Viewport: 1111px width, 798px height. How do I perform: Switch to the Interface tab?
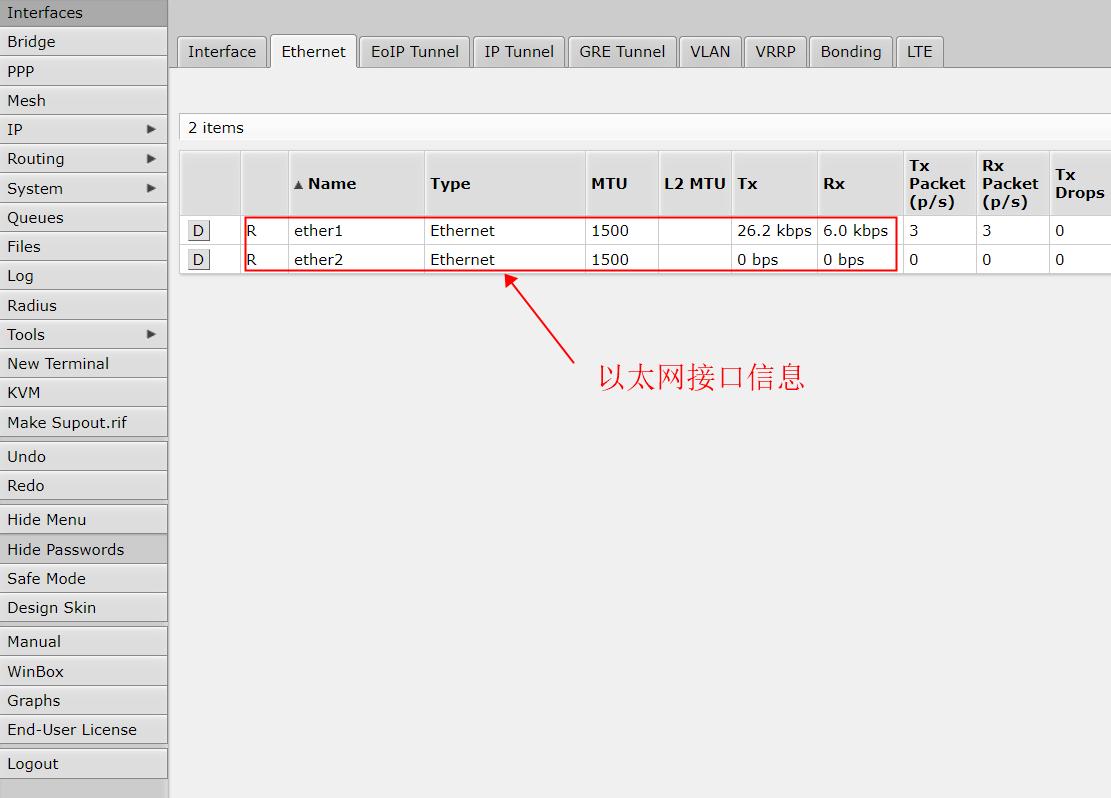222,52
